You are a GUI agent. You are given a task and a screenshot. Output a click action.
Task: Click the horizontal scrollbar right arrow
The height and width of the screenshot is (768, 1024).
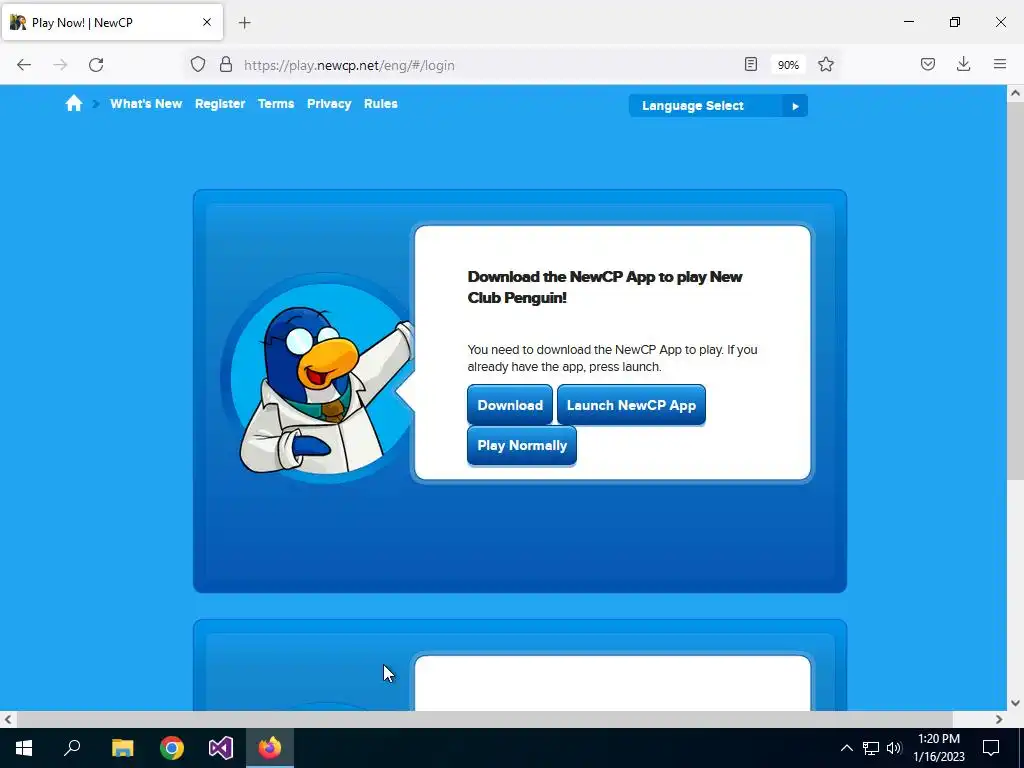(999, 719)
